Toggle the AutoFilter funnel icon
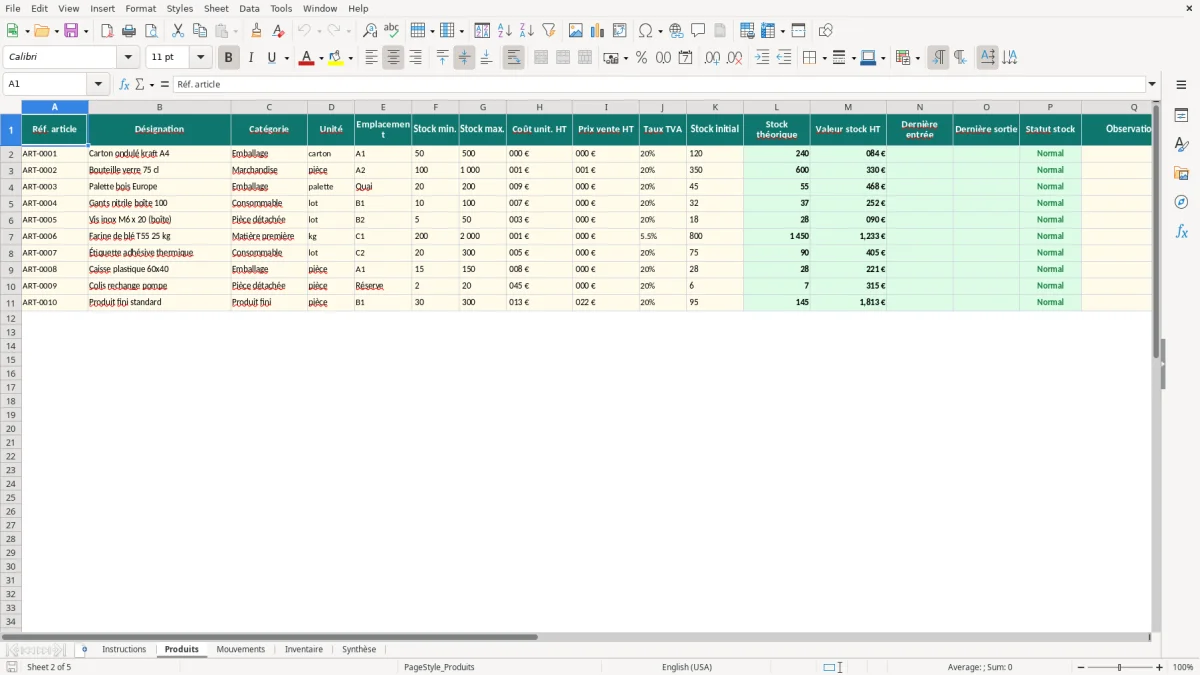Screen dimensions: 1200x675 548,31
